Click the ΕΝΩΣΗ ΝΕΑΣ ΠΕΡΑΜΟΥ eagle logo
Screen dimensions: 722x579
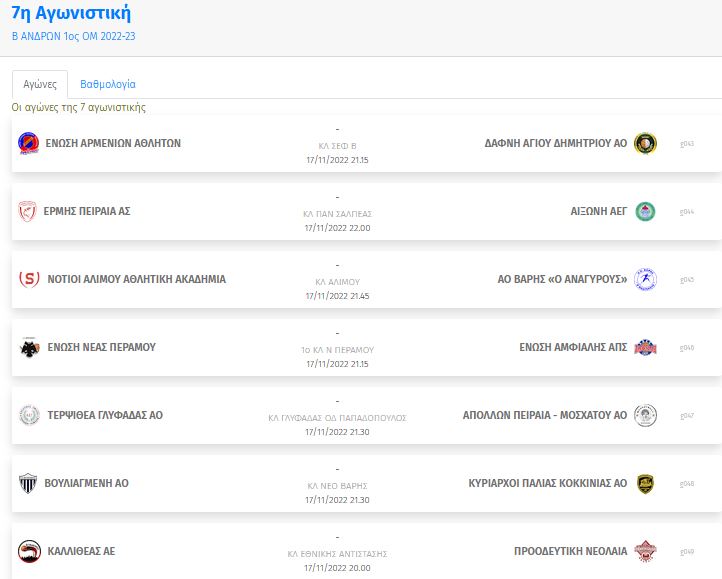[x=29, y=347]
